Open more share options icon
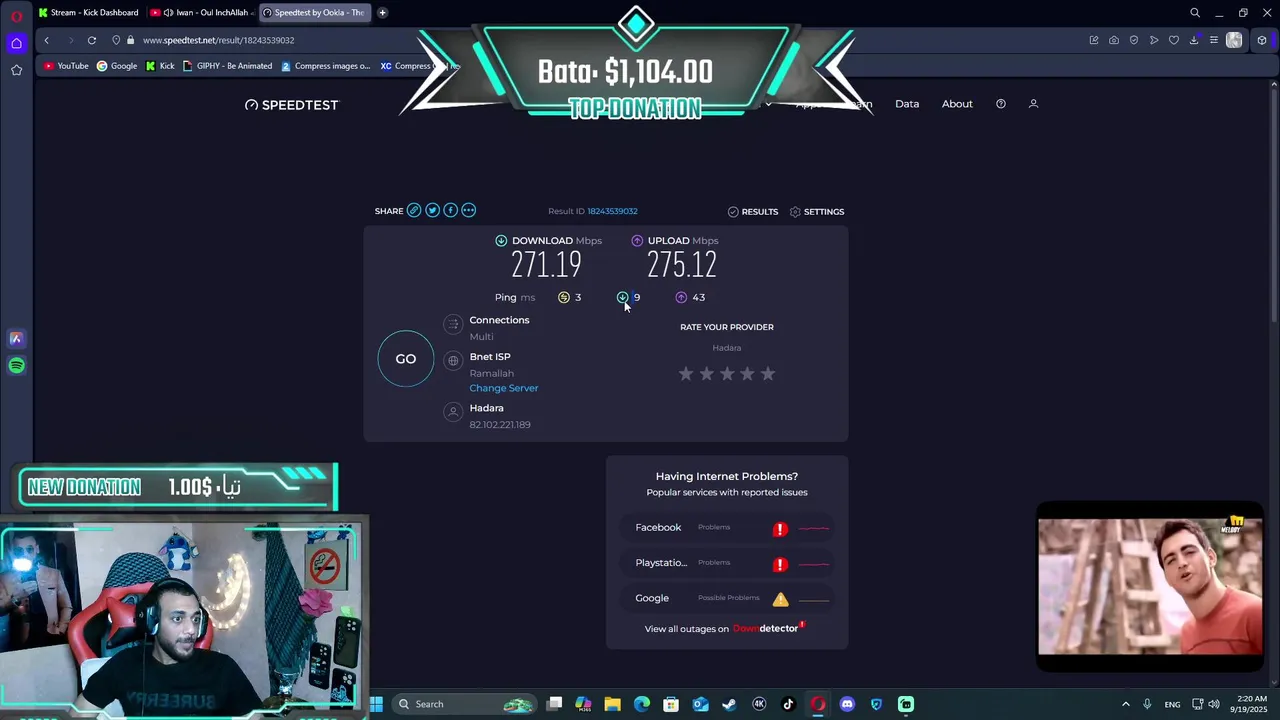 pos(468,210)
